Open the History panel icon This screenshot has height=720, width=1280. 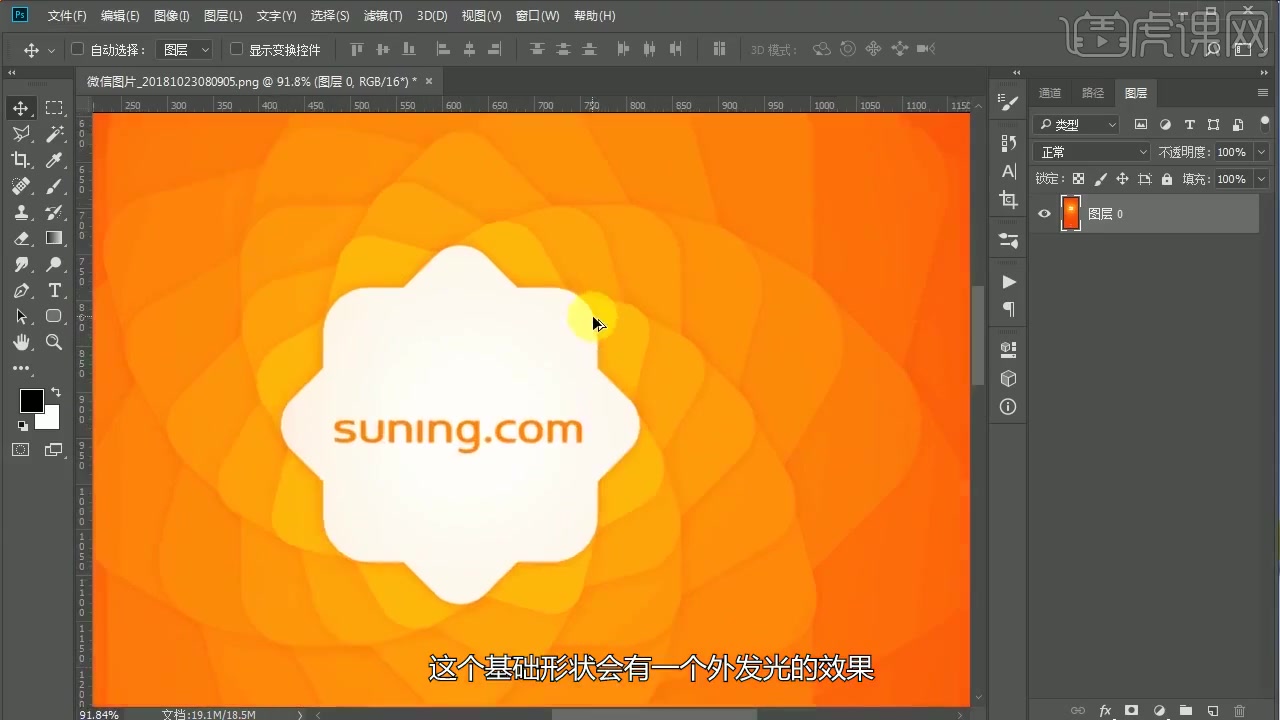click(x=1008, y=143)
